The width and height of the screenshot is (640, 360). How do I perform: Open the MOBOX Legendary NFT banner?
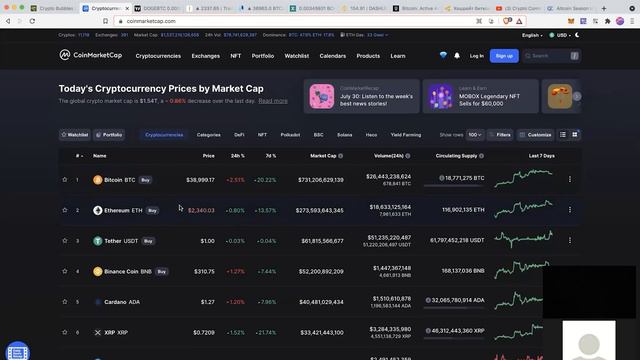(x=481, y=96)
